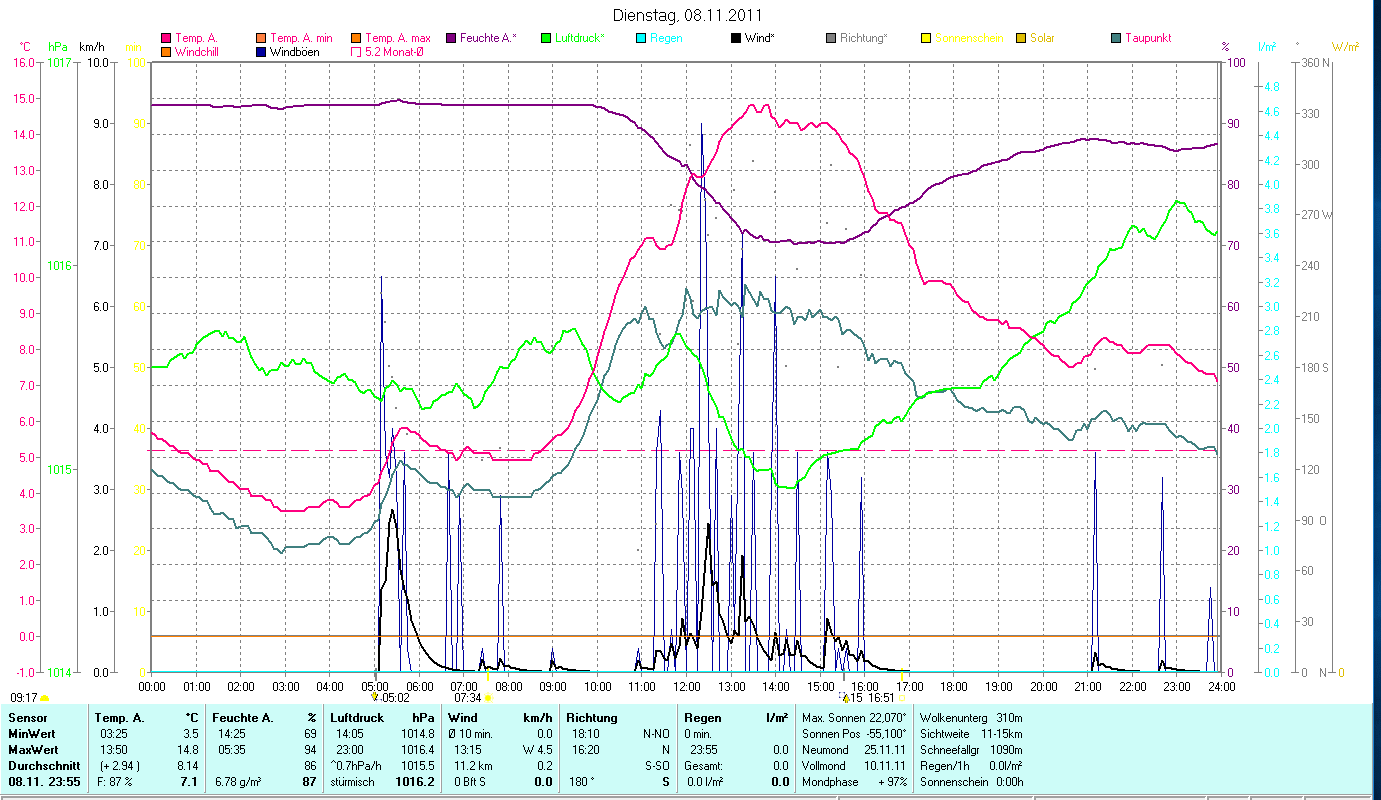Click the purple Feuchte A.* legend swatch
This screenshot has height=800, width=1381.
click(x=450, y=38)
